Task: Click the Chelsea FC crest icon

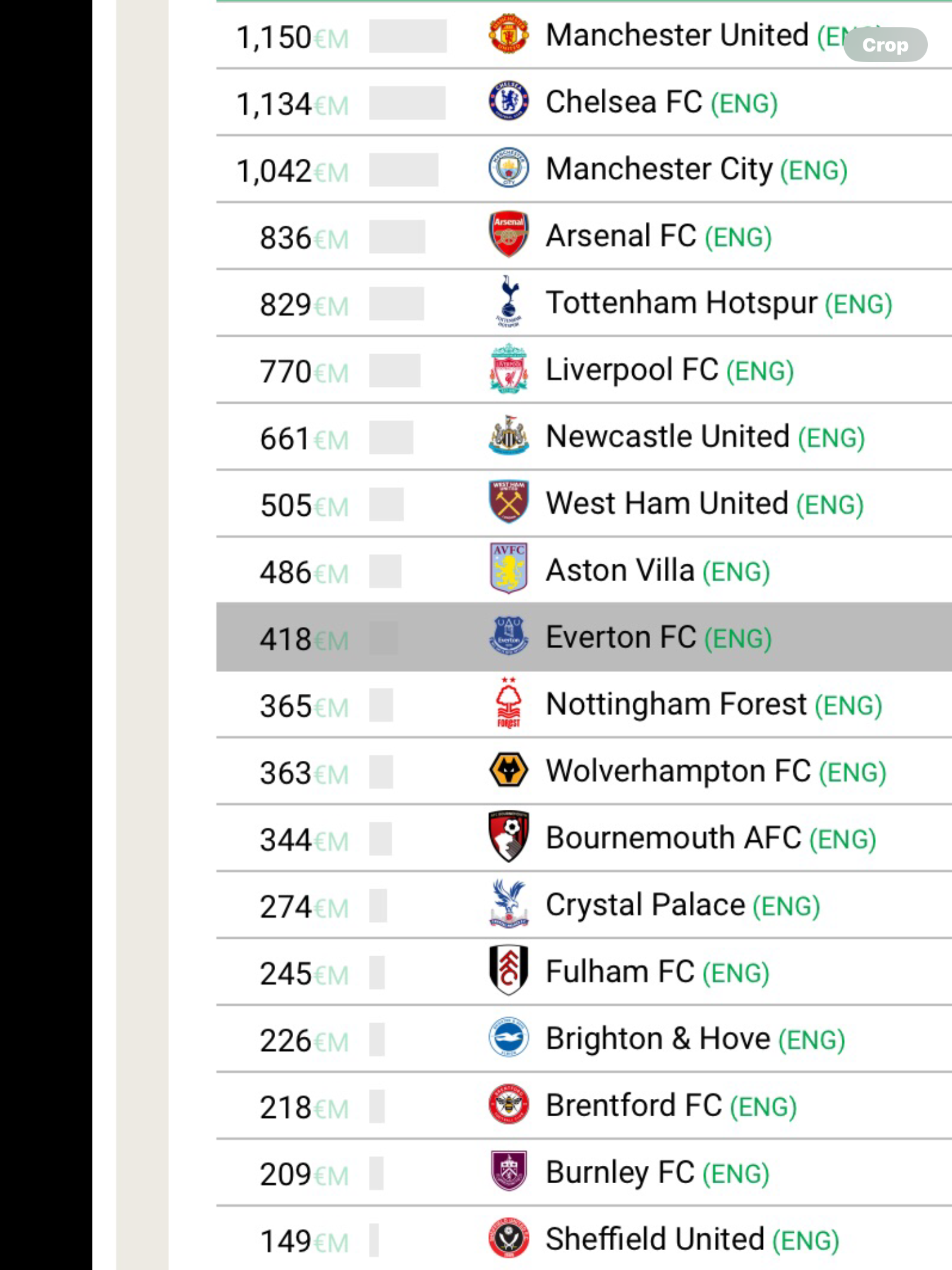Action: (508, 100)
